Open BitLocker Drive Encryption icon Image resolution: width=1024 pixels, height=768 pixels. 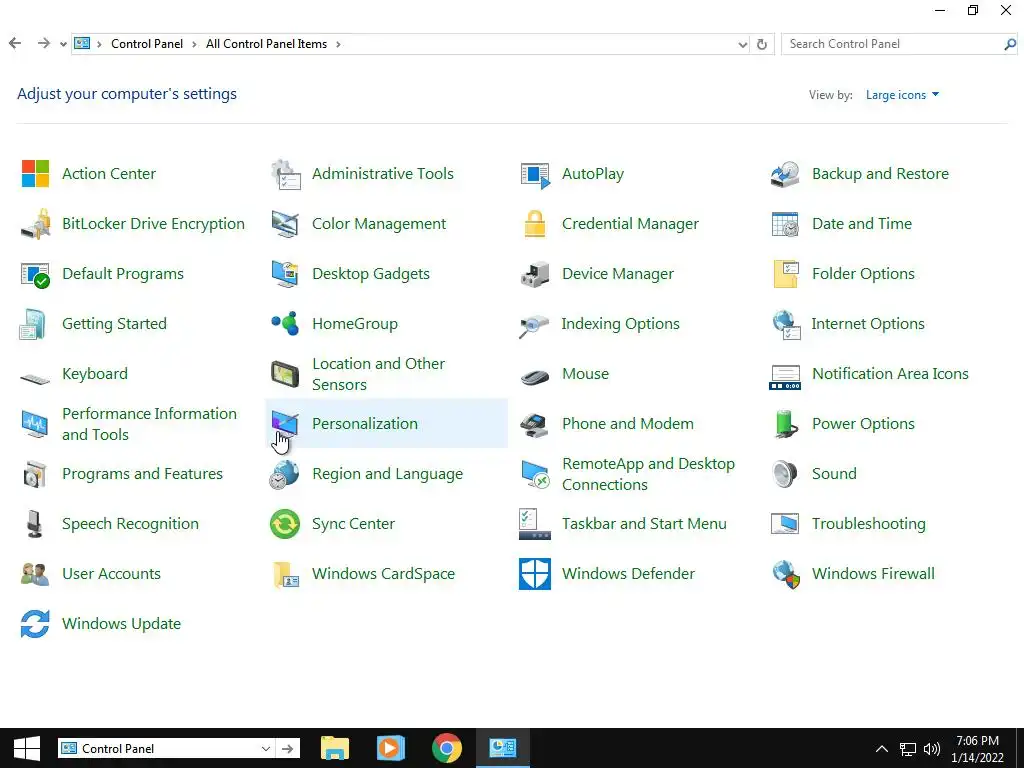click(35, 224)
